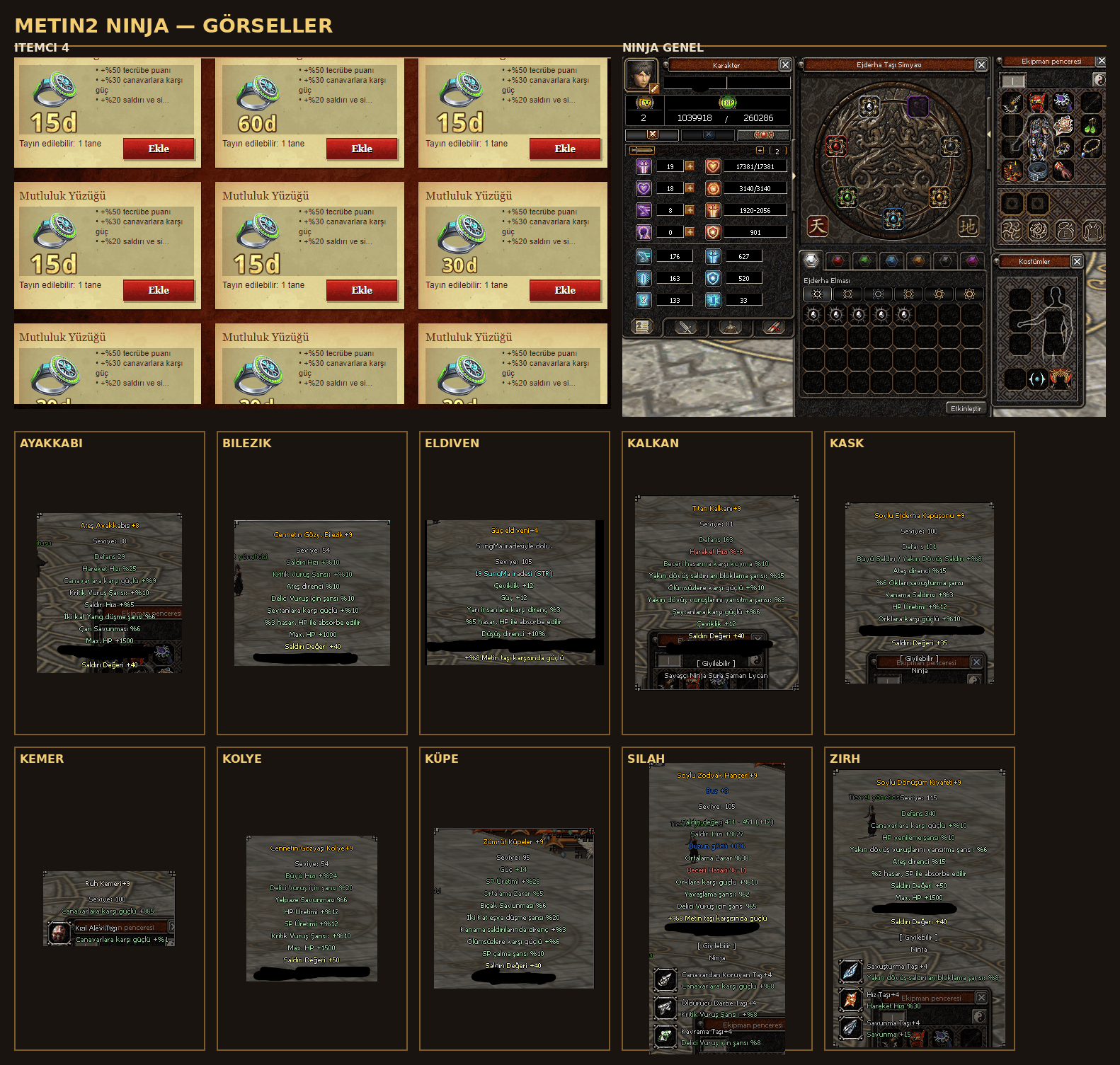Increase the stat showing value 19
Viewport: 1120px width, 1065px height.
pyautogui.click(x=690, y=166)
